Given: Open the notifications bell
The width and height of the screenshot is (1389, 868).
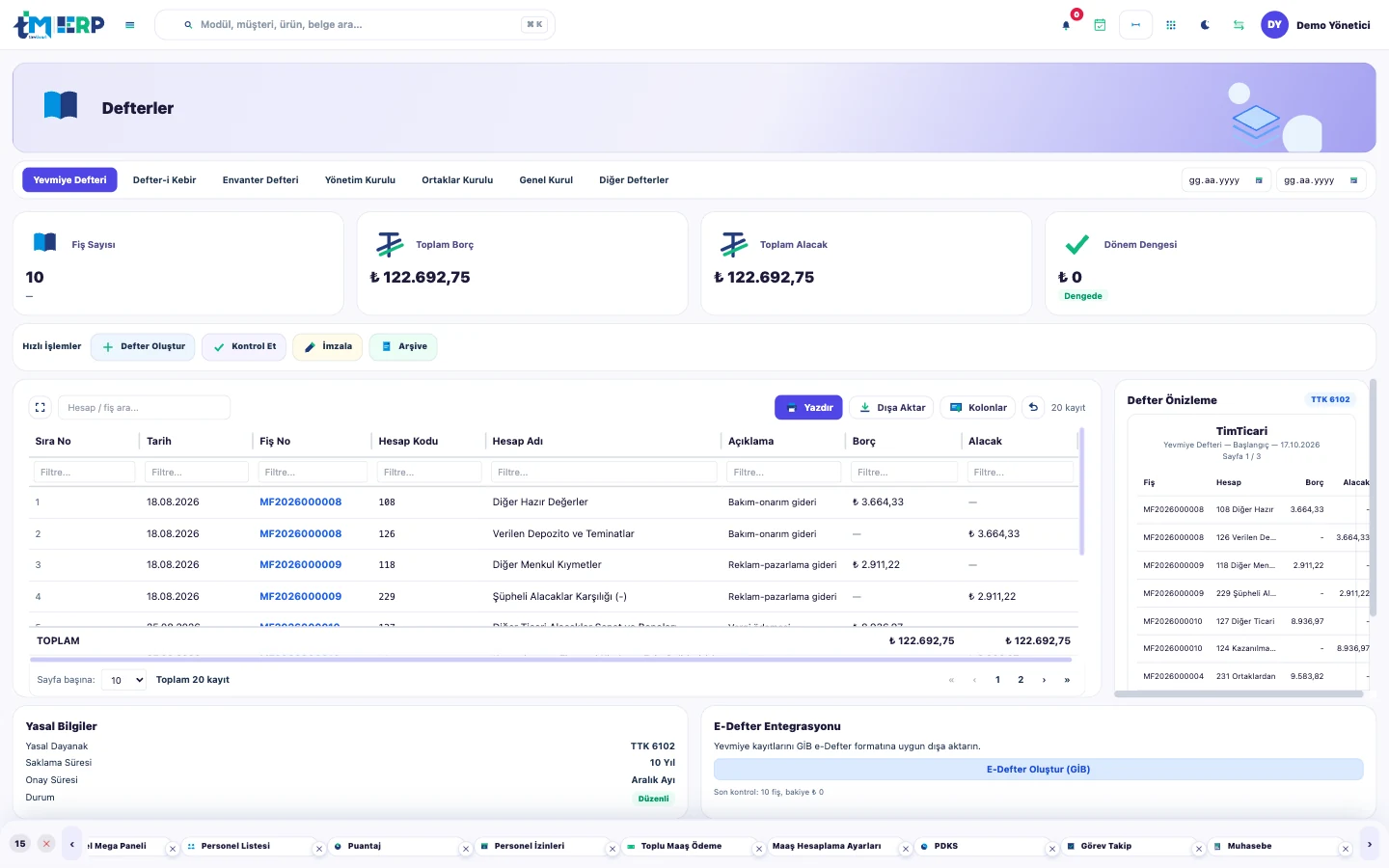Looking at the screenshot, I should click(x=1066, y=25).
